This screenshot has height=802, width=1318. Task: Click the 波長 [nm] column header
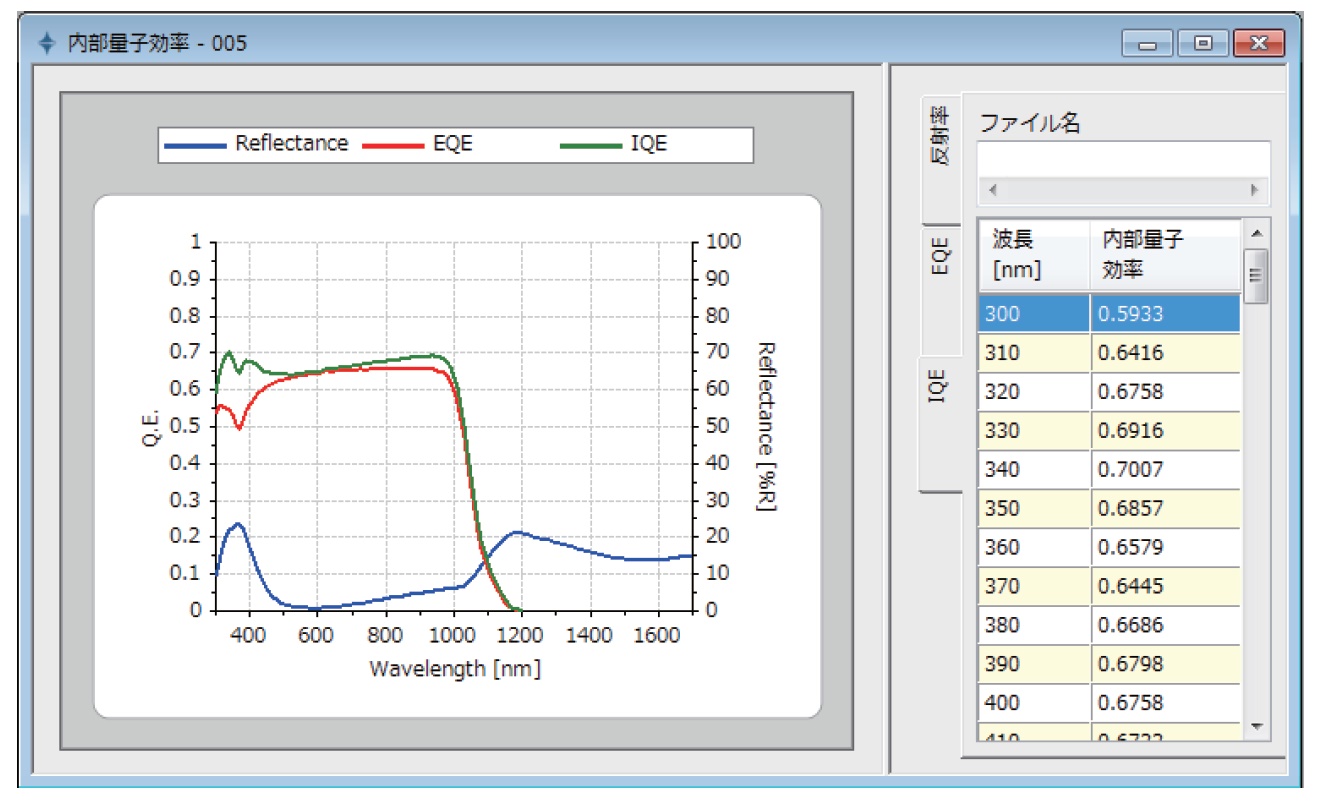pyautogui.click(x=1034, y=255)
